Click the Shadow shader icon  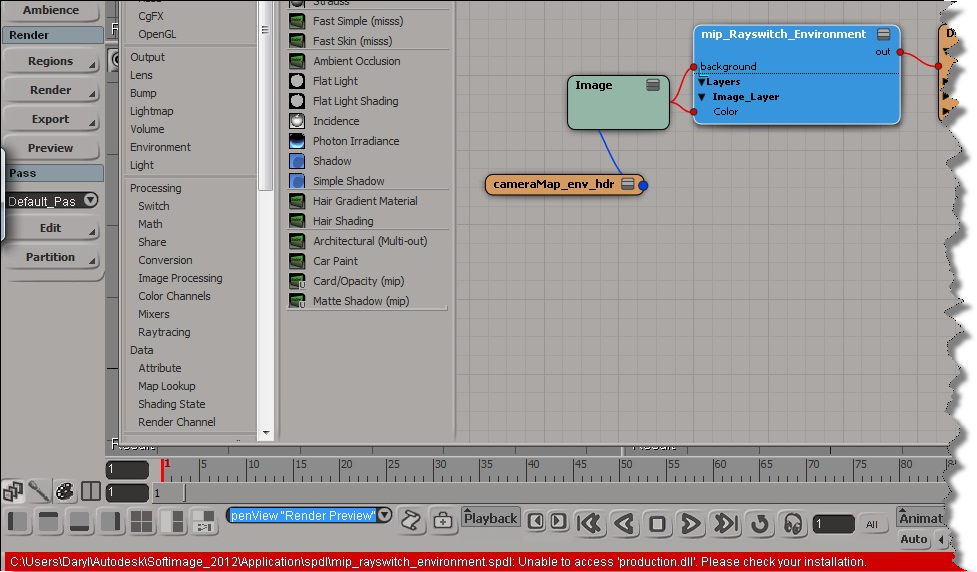297,161
